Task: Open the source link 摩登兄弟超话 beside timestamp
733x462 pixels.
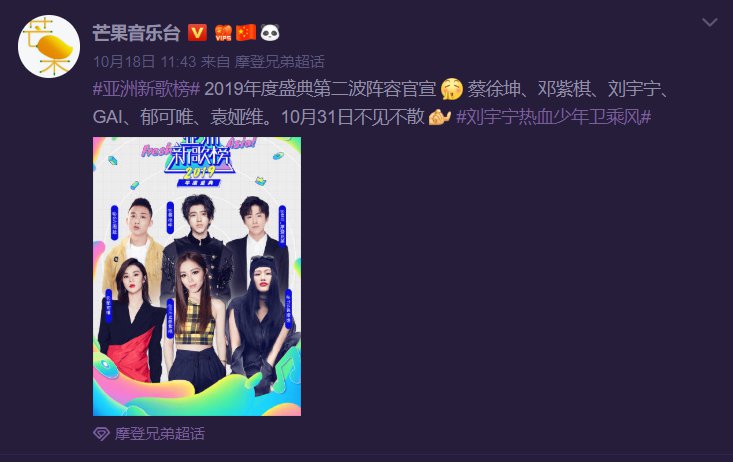Action: coord(280,62)
